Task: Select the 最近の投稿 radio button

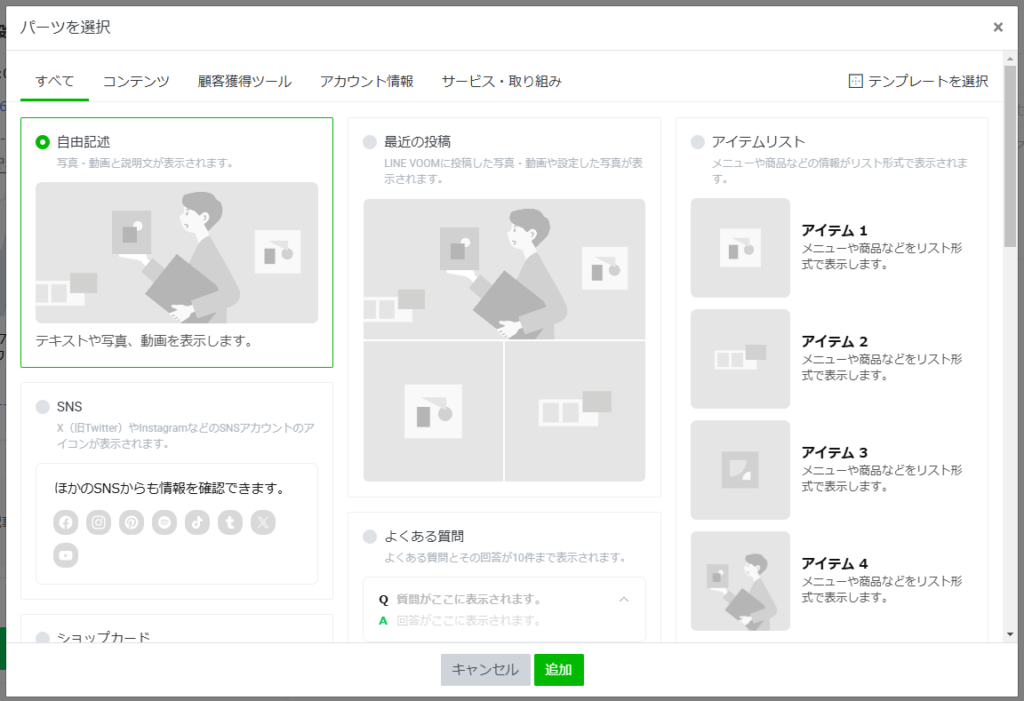Action: 371,142
